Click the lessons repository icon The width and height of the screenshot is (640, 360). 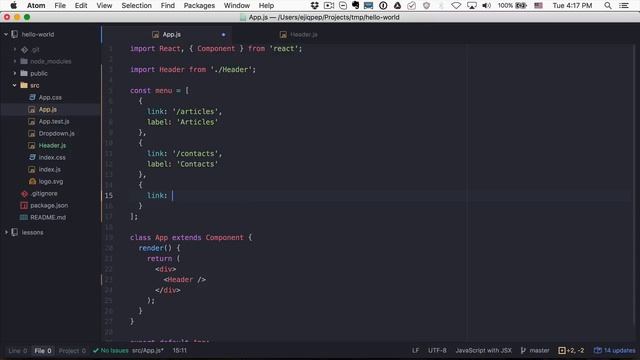15,232
